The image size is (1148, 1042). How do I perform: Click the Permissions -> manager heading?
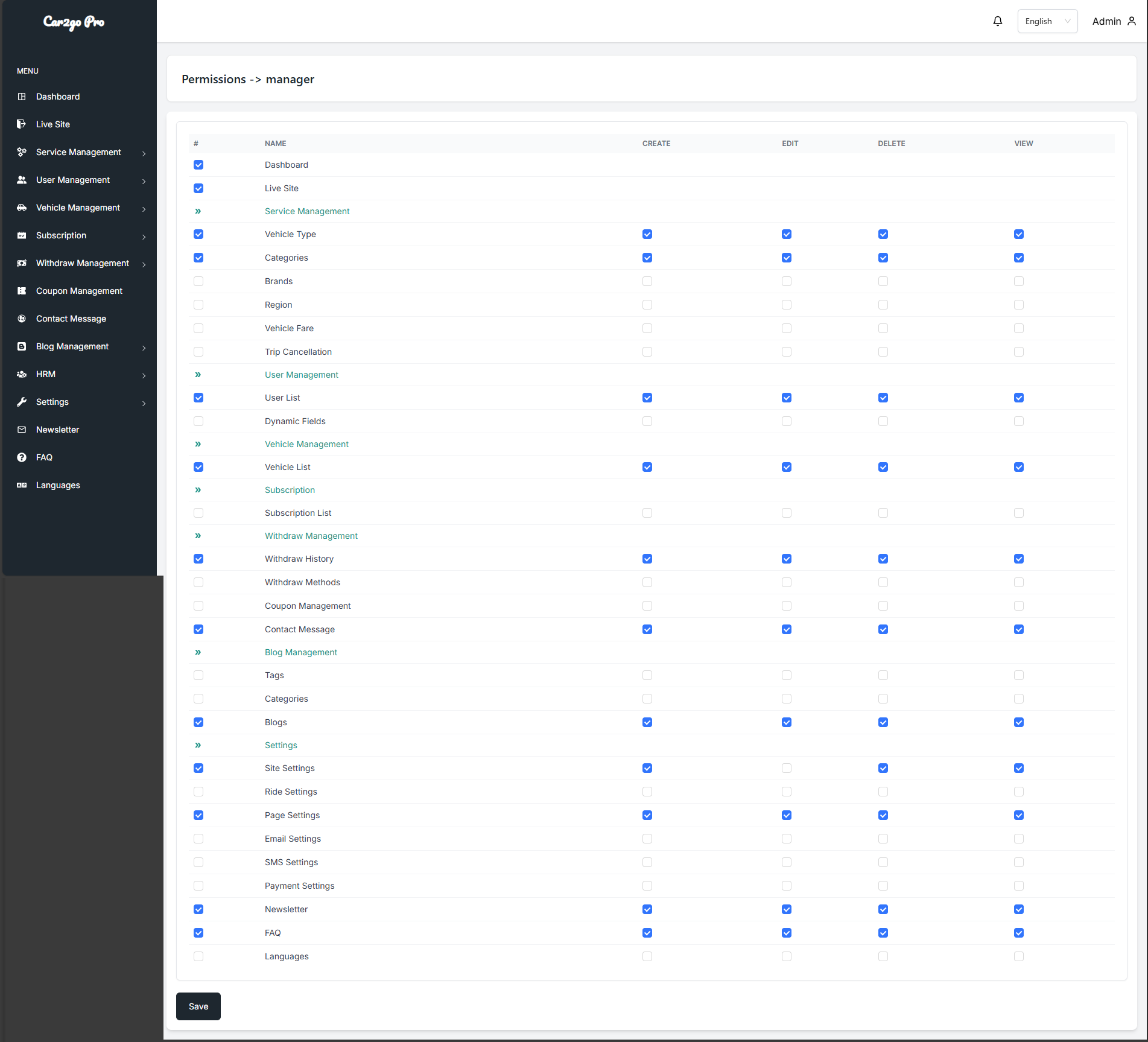point(248,79)
